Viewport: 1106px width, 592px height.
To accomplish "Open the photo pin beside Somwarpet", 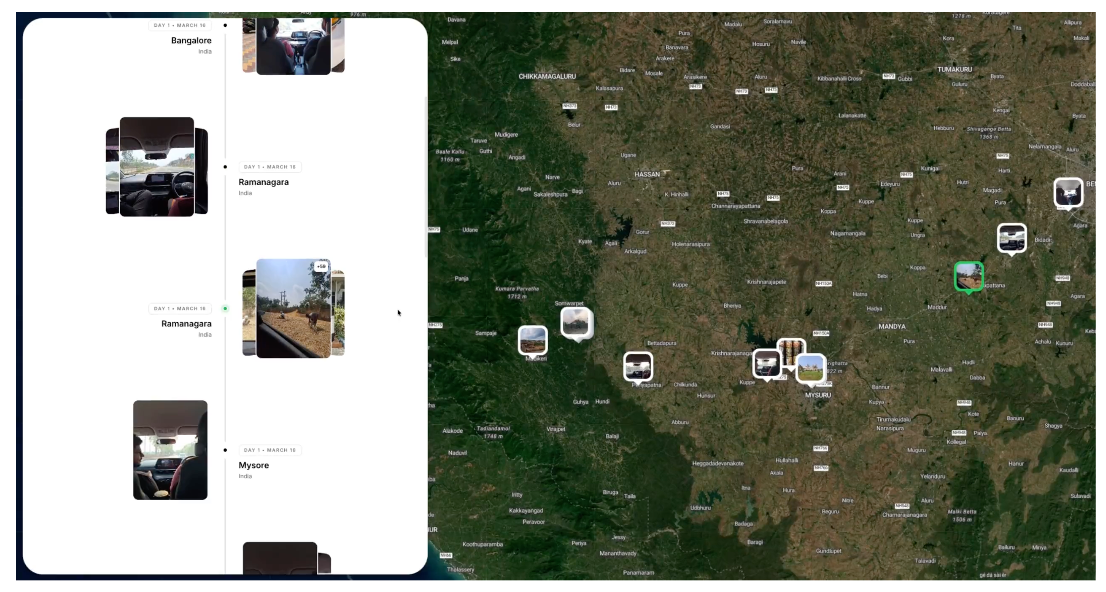I will pyautogui.click(x=576, y=322).
